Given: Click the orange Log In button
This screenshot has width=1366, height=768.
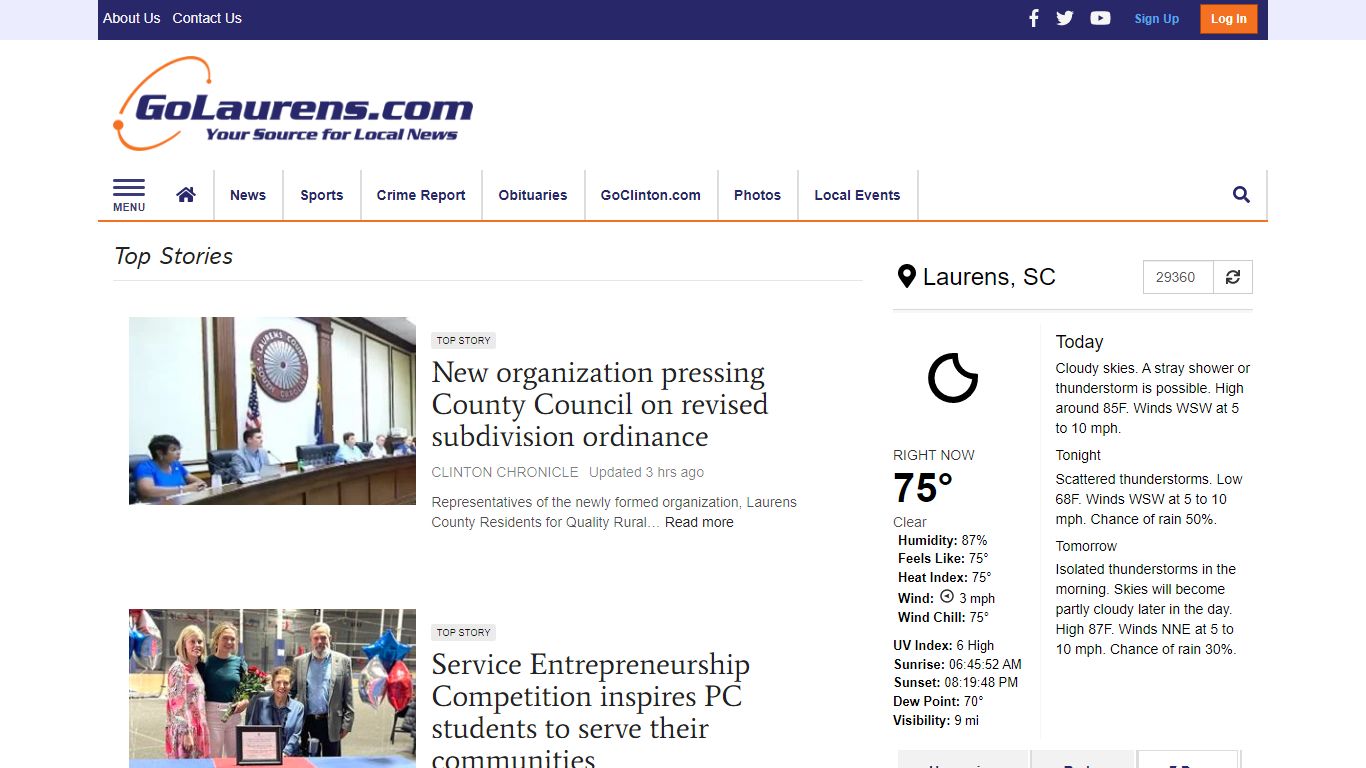Looking at the screenshot, I should (x=1228, y=18).
